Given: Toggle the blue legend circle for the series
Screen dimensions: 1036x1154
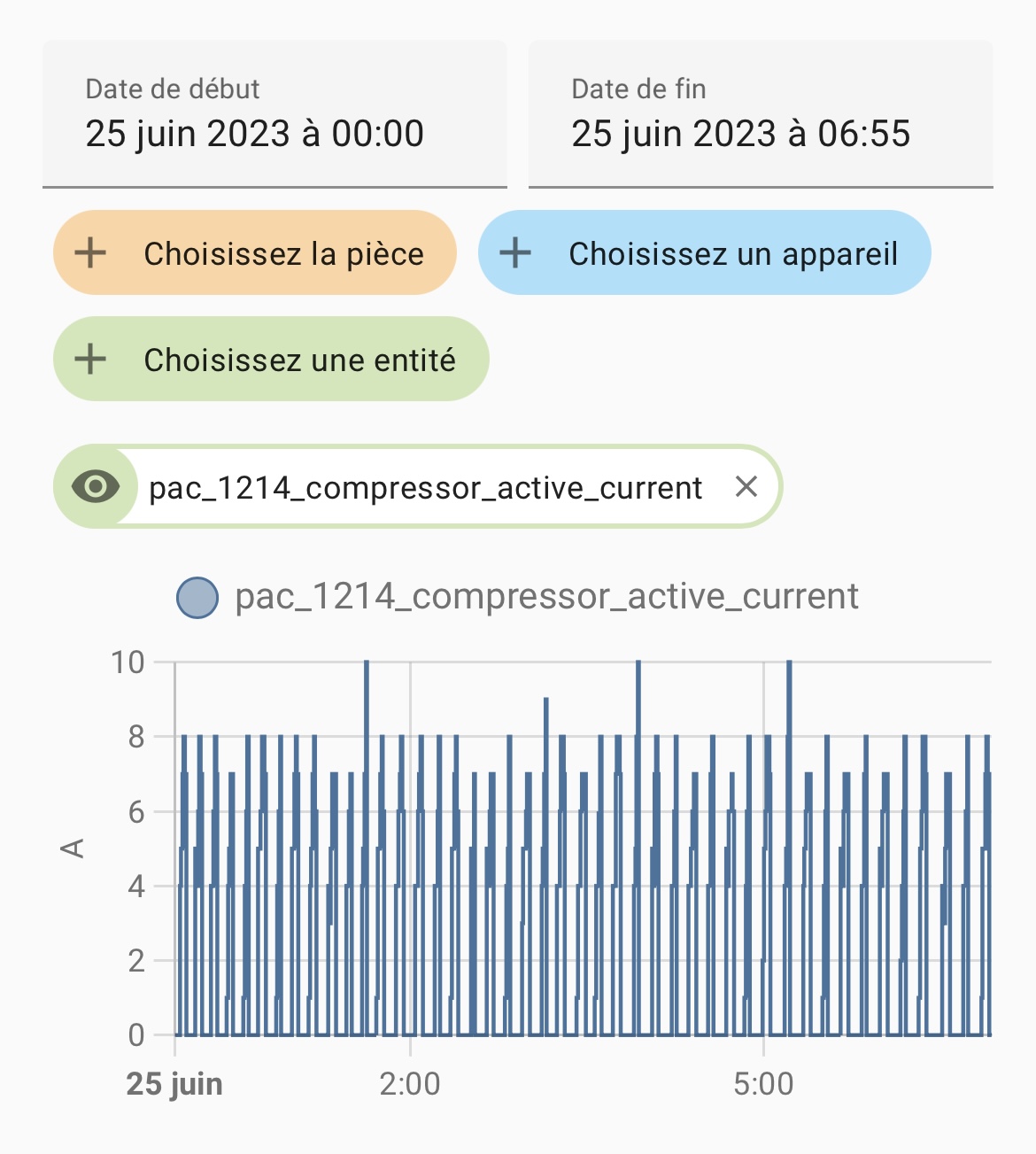Looking at the screenshot, I should (x=197, y=597).
